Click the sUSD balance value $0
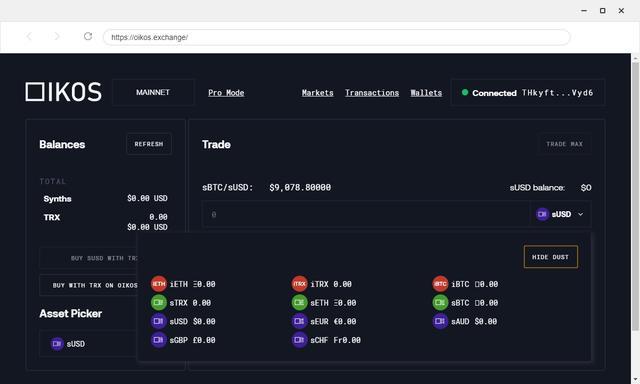The height and width of the screenshot is (384, 640). click(x=586, y=187)
